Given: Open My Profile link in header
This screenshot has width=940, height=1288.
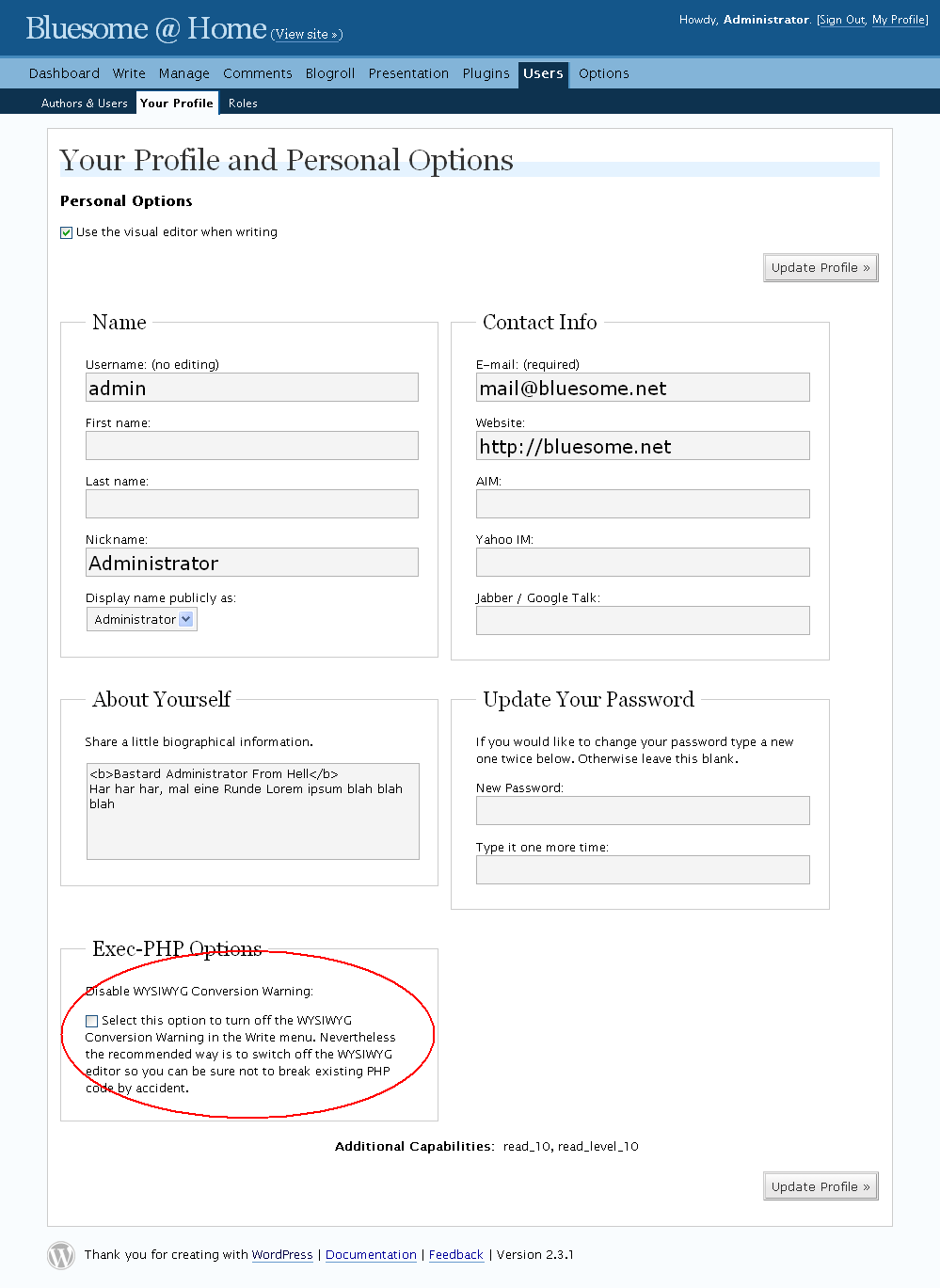Looking at the screenshot, I should 899,20.
